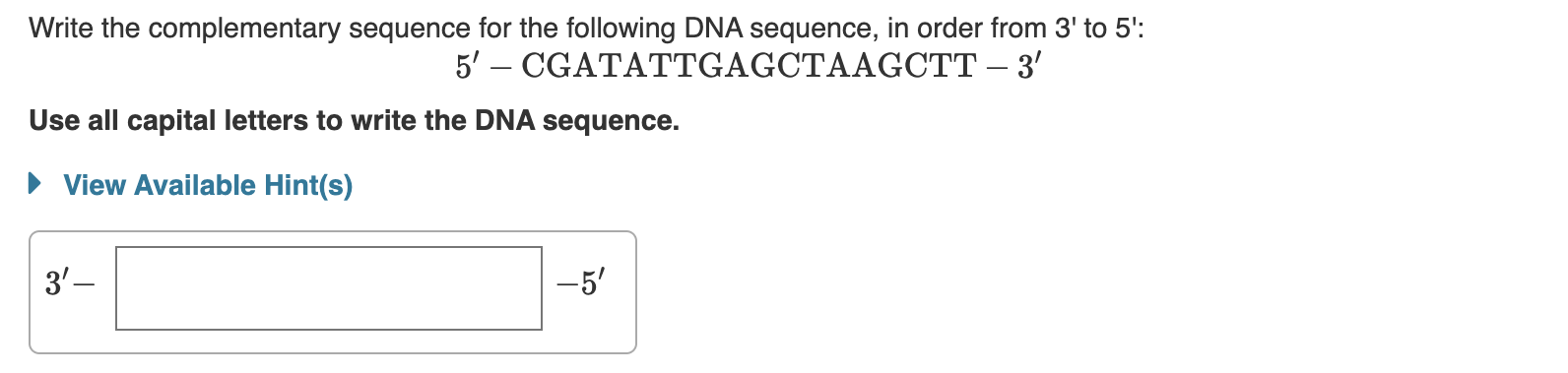The width and height of the screenshot is (1568, 373).
Task: Open the View Available Hint(s) link
Action: pos(208,185)
